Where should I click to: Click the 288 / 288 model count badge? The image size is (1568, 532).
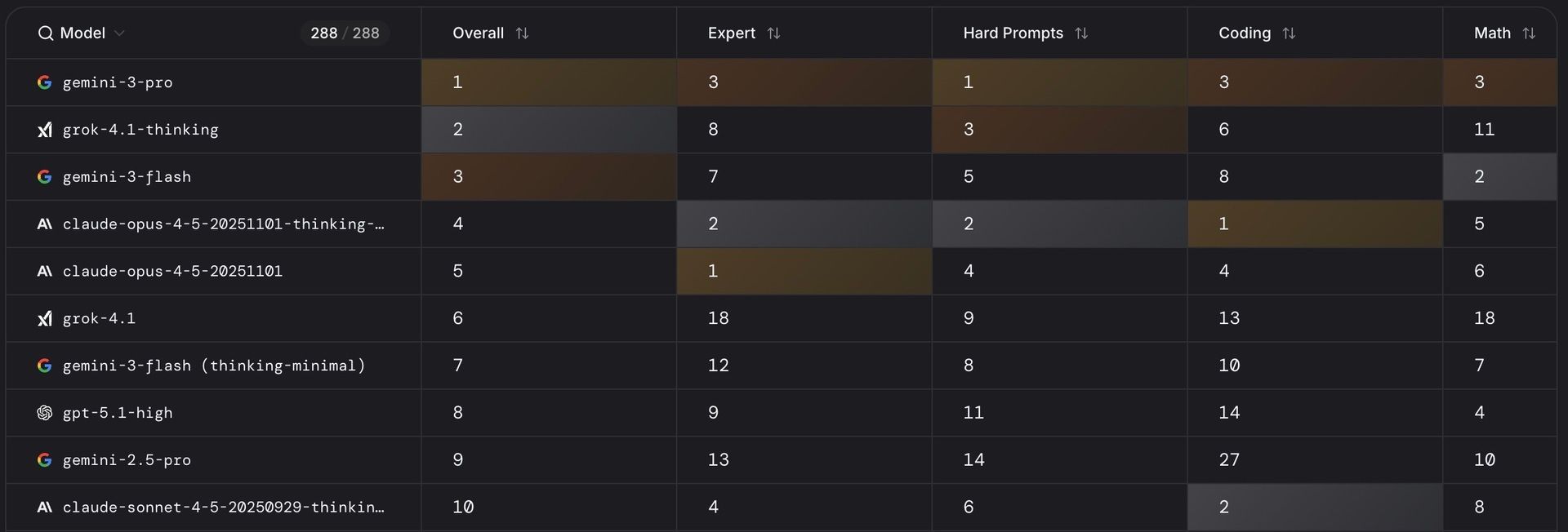coord(345,33)
